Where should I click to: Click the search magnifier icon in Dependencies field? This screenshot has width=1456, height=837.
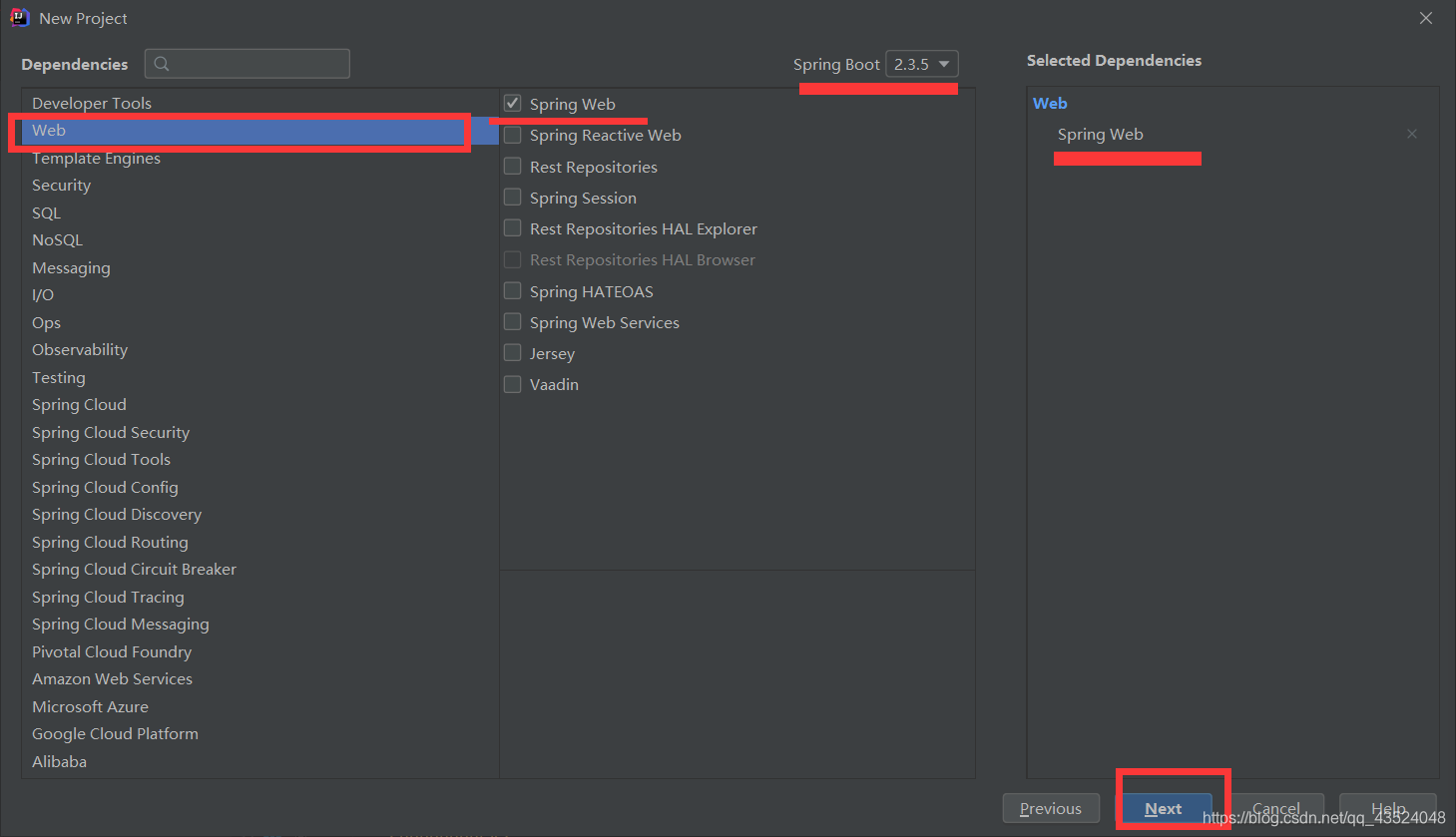pyautogui.click(x=162, y=64)
